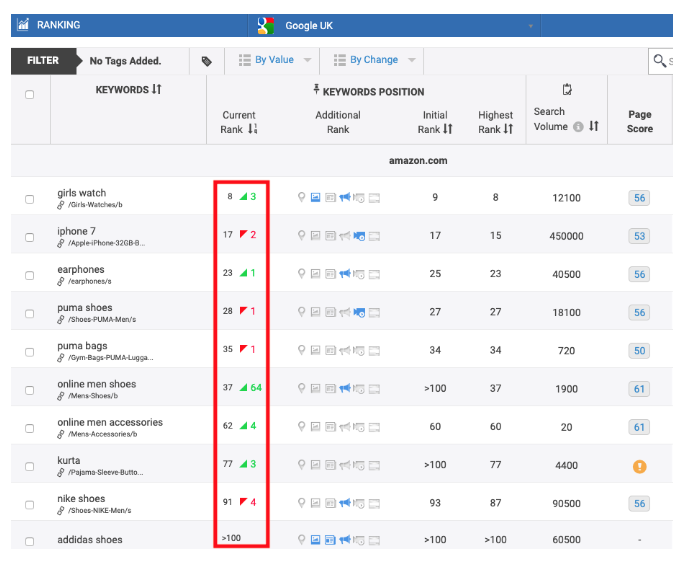The image size is (695, 570).
Task: Click the news card icon in iphone 7 row
Action: pyautogui.click(x=330, y=236)
